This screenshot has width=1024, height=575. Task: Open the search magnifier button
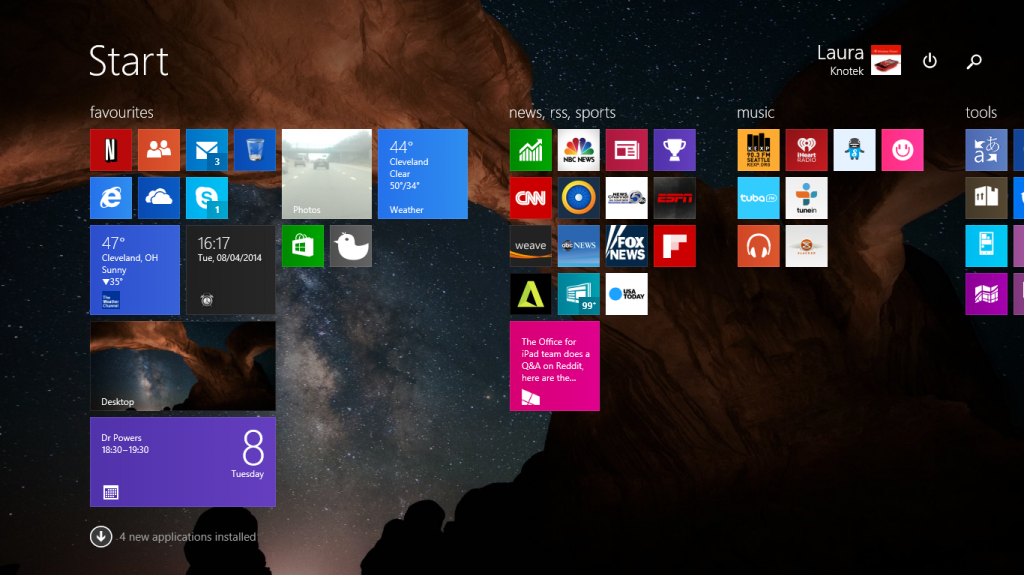point(974,61)
